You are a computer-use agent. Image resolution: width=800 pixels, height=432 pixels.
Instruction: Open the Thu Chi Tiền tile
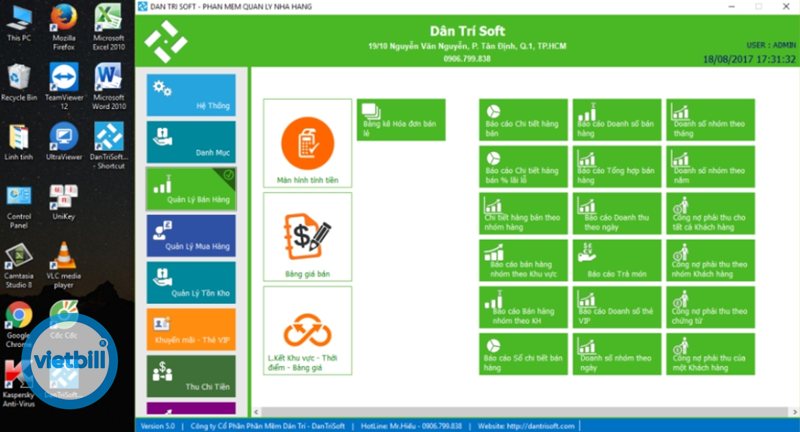tap(191, 376)
